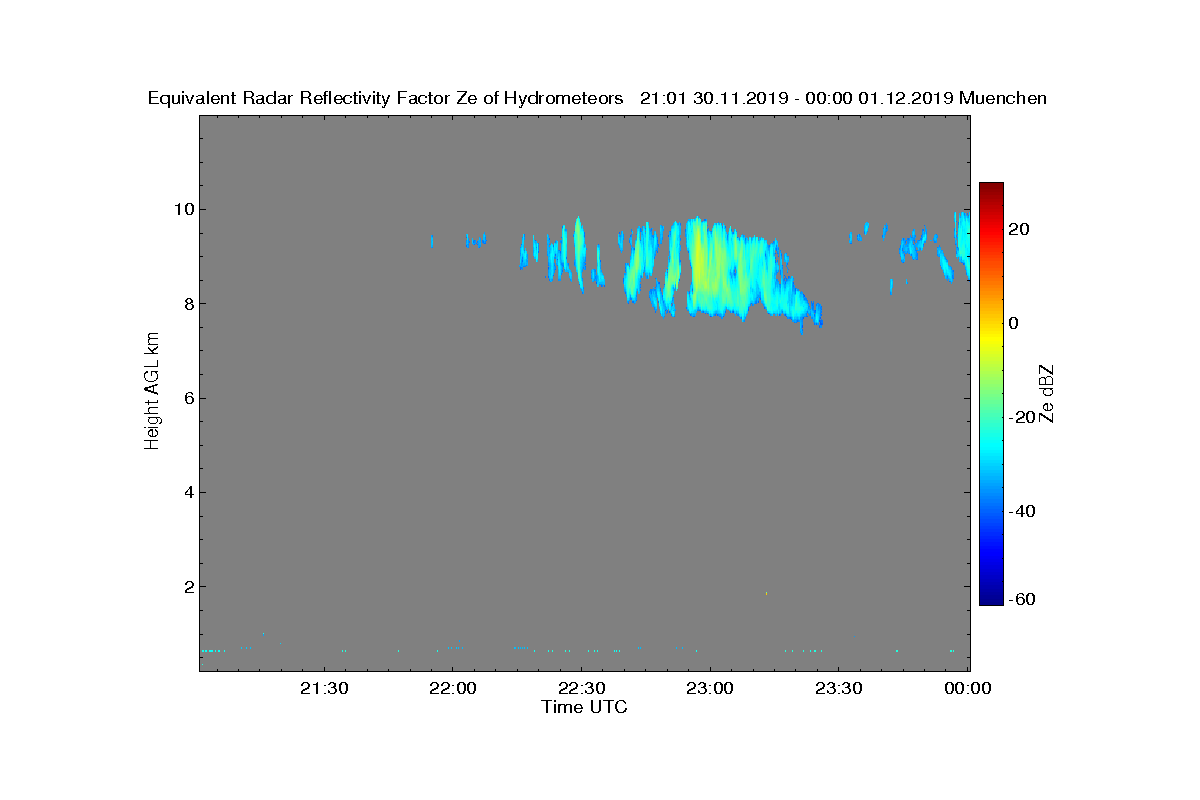1200x800 pixels.
Task: Click the height tick label 4
Action: pyautogui.click(x=187, y=492)
